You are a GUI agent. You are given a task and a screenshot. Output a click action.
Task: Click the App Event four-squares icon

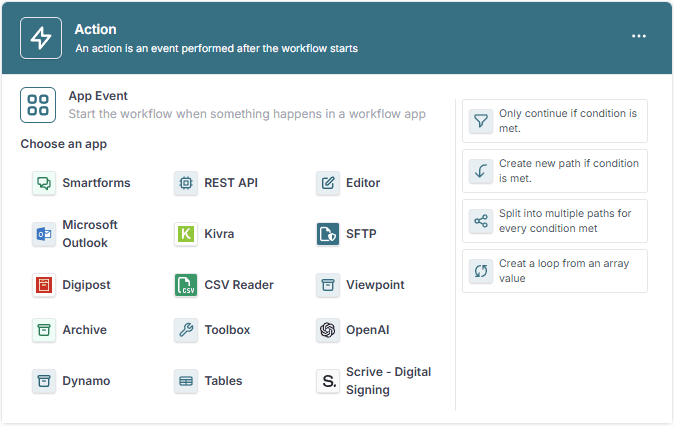pyautogui.click(x=38, y=105)
